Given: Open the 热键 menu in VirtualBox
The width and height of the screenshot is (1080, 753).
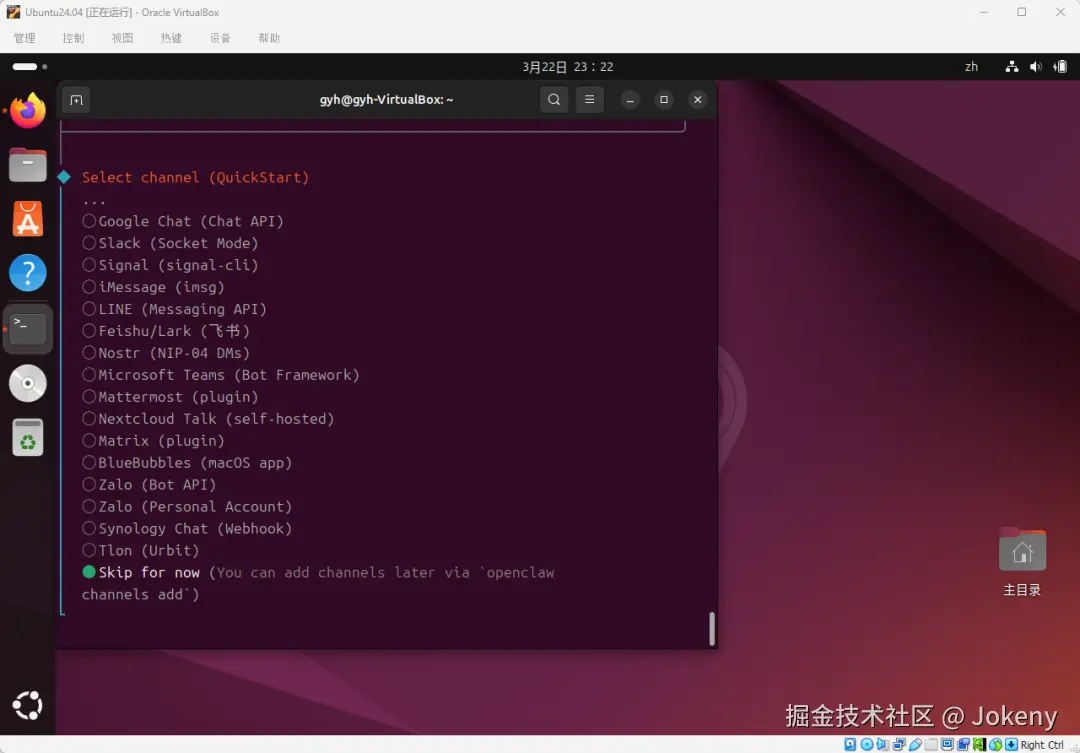Looking at the screenshot, I should tap(172, 38).
